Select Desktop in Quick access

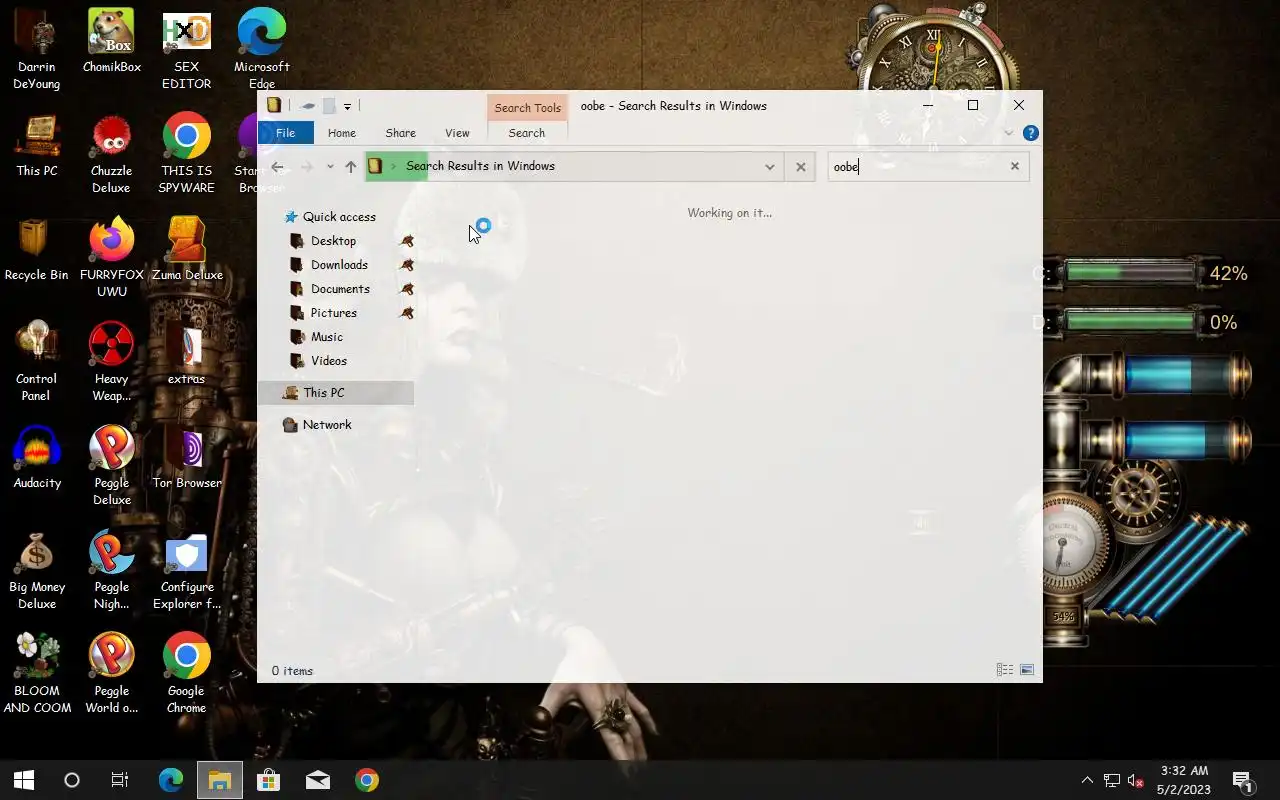pos(336,241)
